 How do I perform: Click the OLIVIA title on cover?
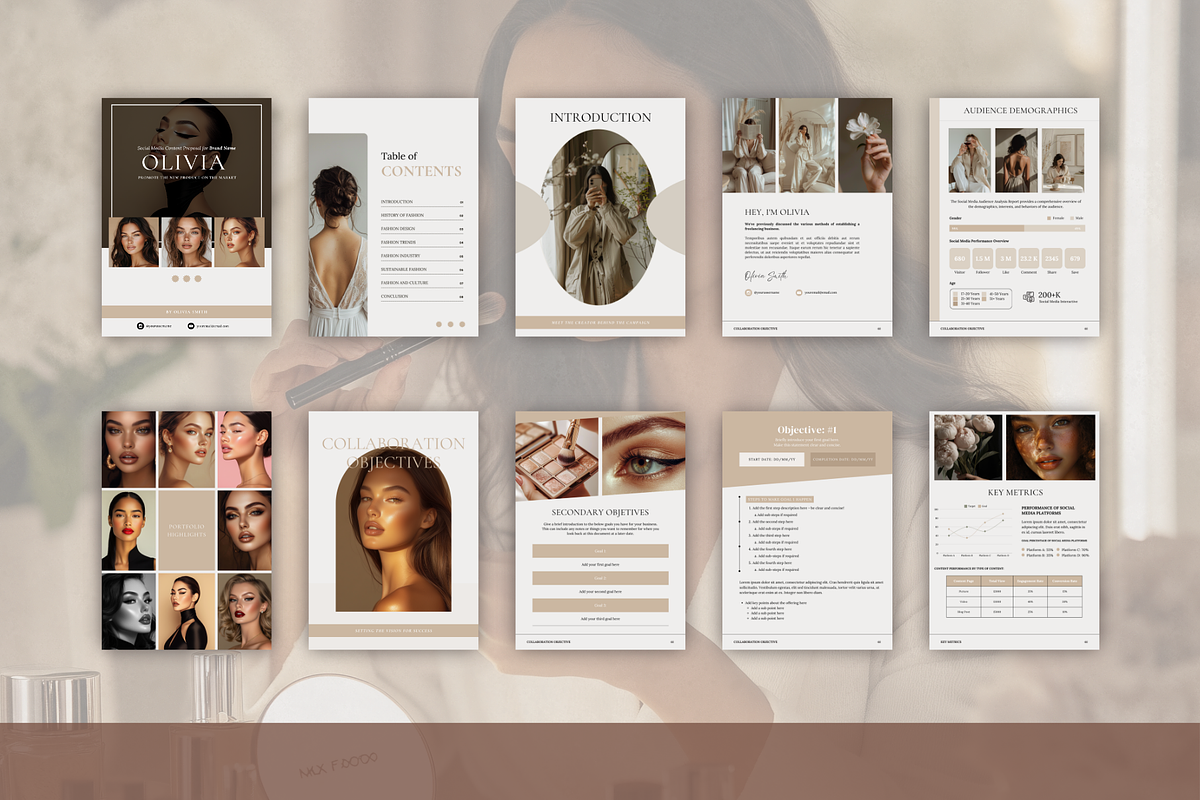tap(183, 162)
